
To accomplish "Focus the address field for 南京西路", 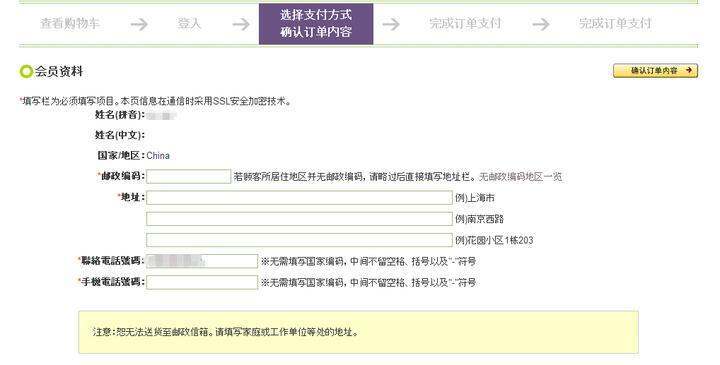I will 299,219.
